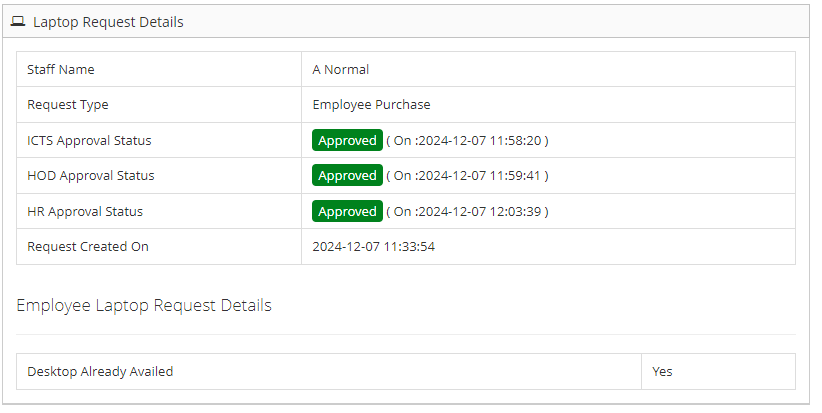Click the HOD Approval Status label
The width and height of the screenshot is (822, 413).
tap(91, 176)
